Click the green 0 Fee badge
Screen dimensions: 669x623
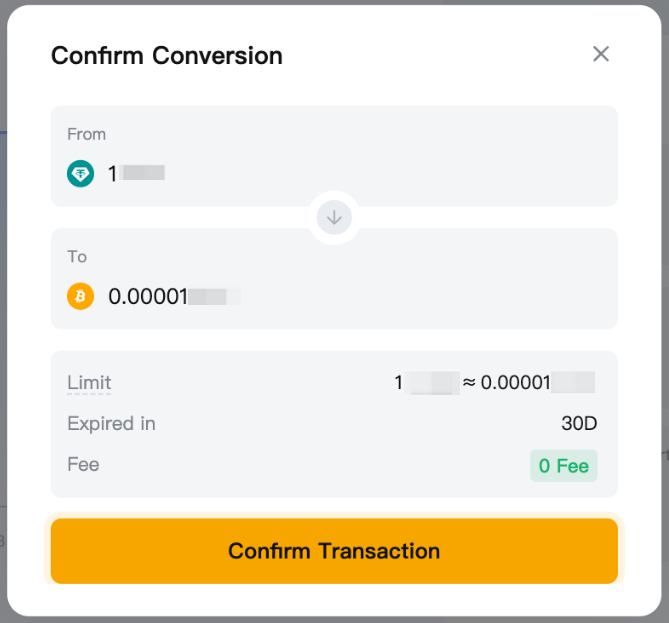563,465
